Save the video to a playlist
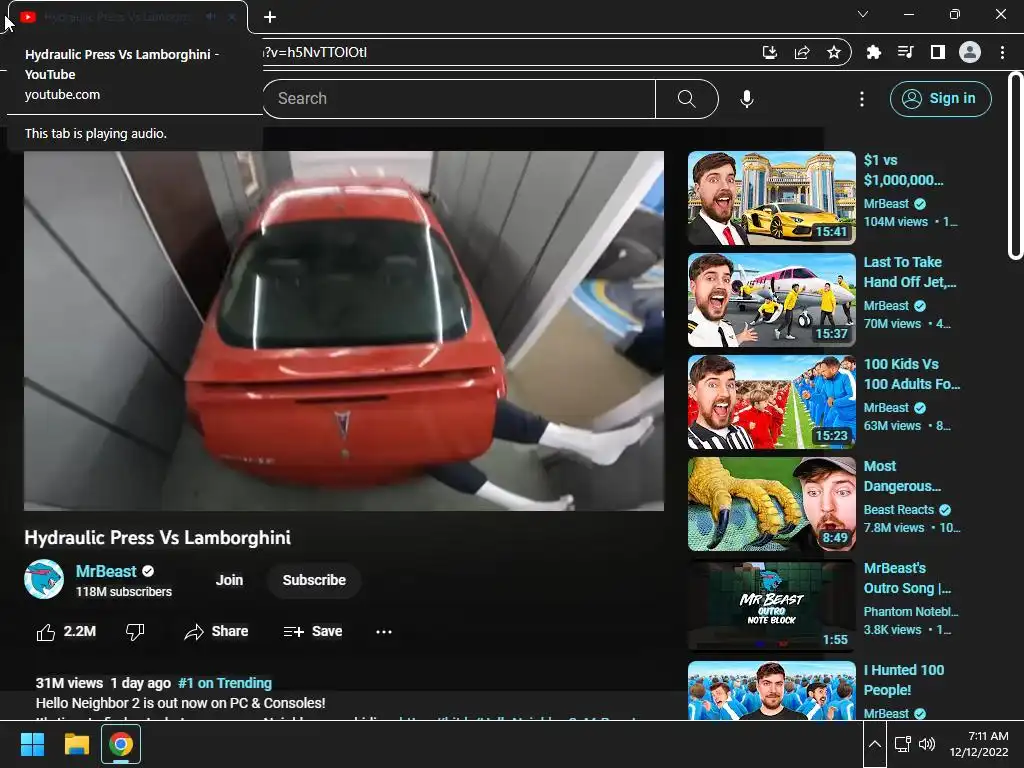The image size is (1024, 768). coord(313,632)
